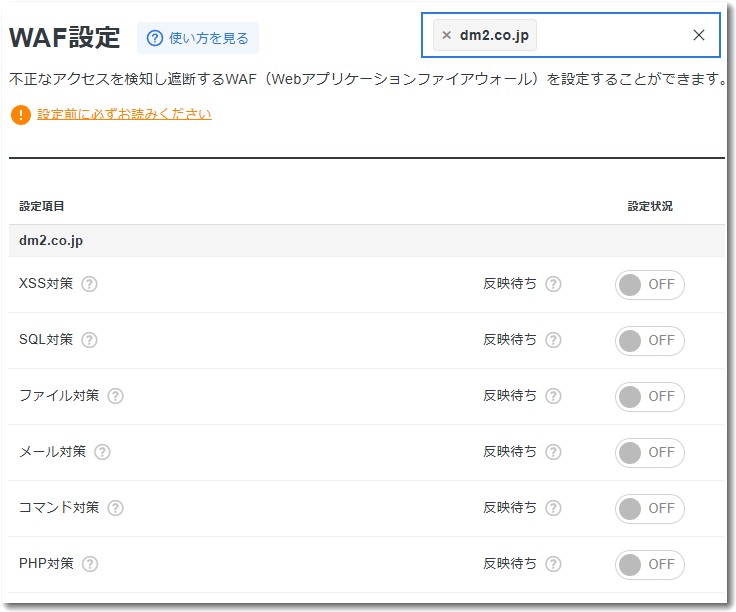Enable the SQL対策 toggle

tap(649, 341)
